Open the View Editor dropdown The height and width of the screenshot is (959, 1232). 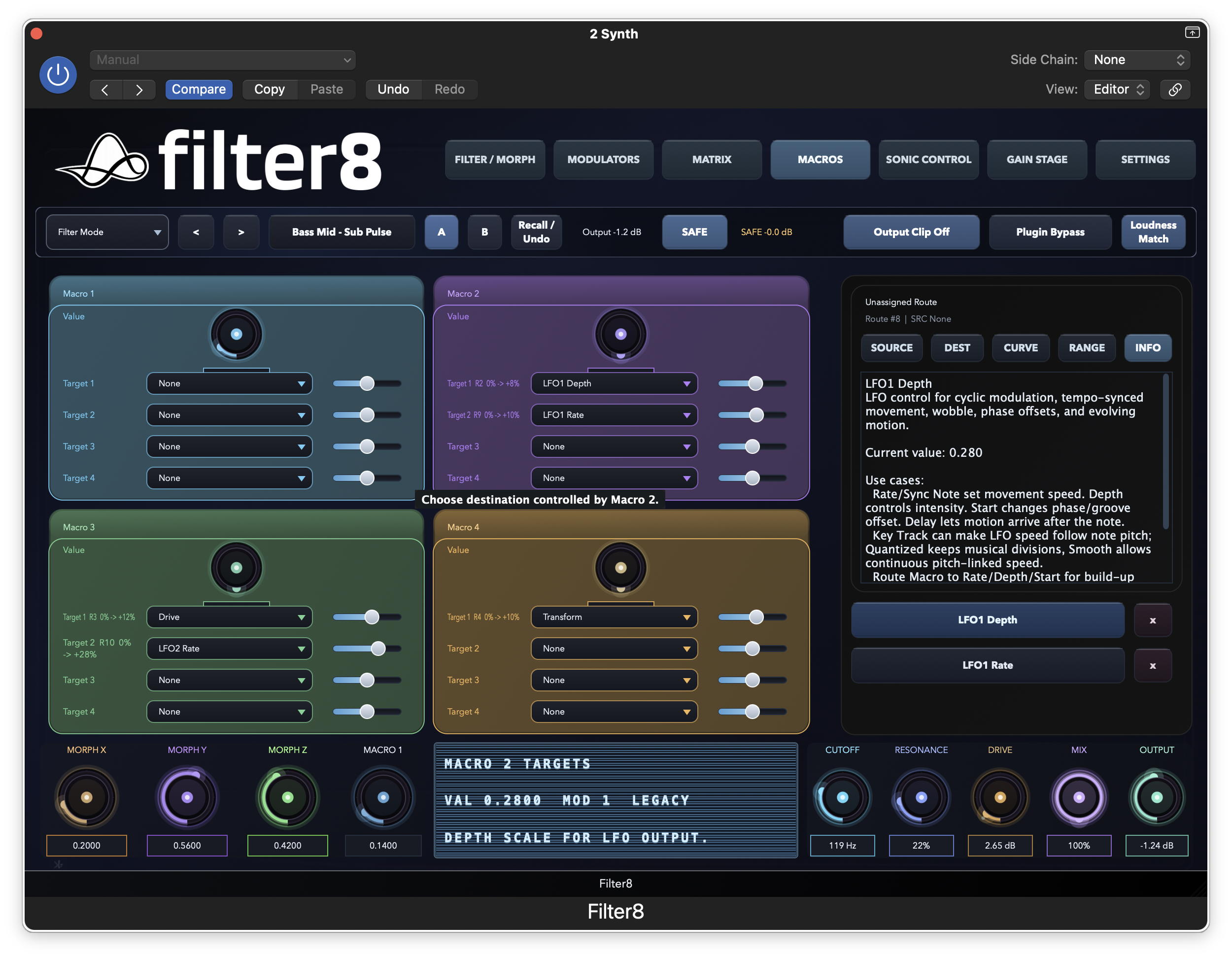(x=1117, y=89)
